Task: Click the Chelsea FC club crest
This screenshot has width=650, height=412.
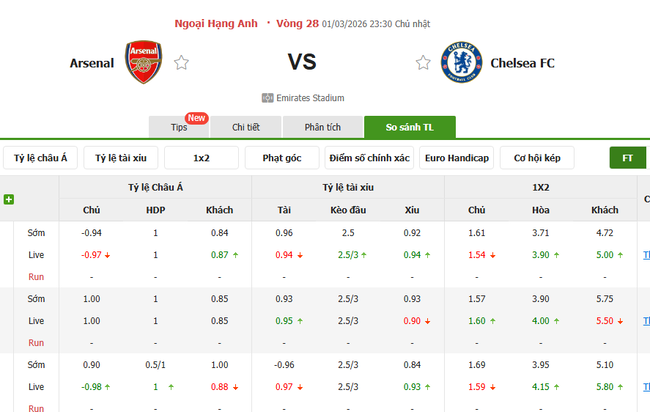Action: coord(462,62)
